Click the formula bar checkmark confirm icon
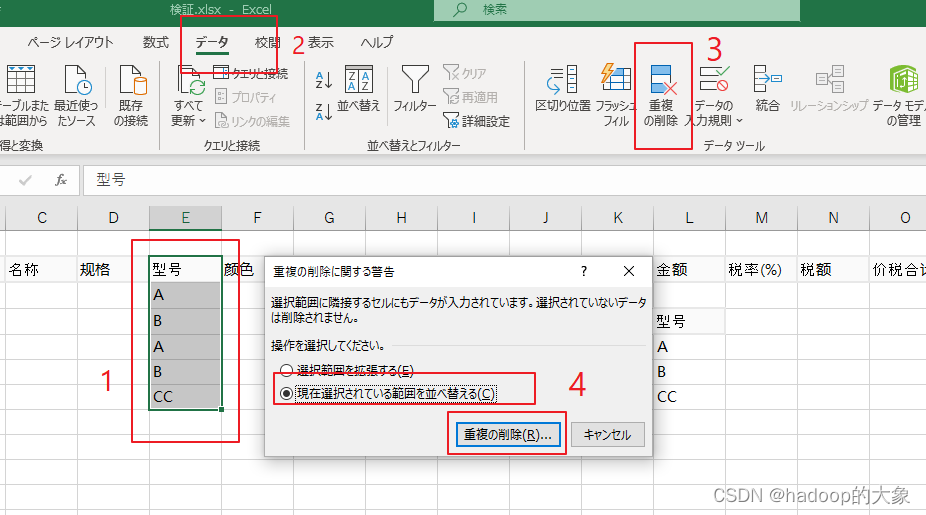Viewport: 926px width, 515px height. pos(25,180)
